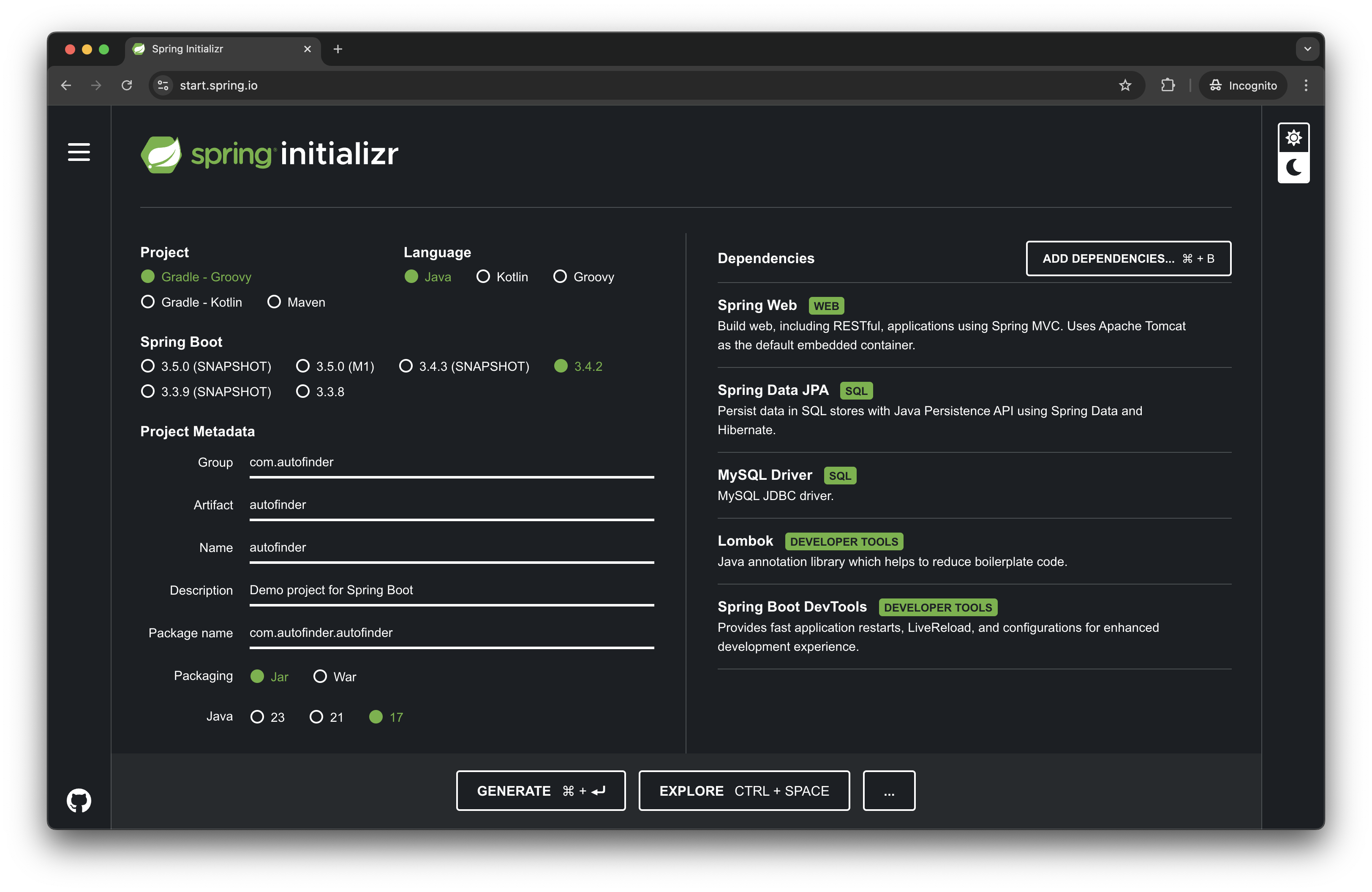The image size is (1372, 892).
Task: Click the SQL tag beside MySQL Driver
Action: 840,476
